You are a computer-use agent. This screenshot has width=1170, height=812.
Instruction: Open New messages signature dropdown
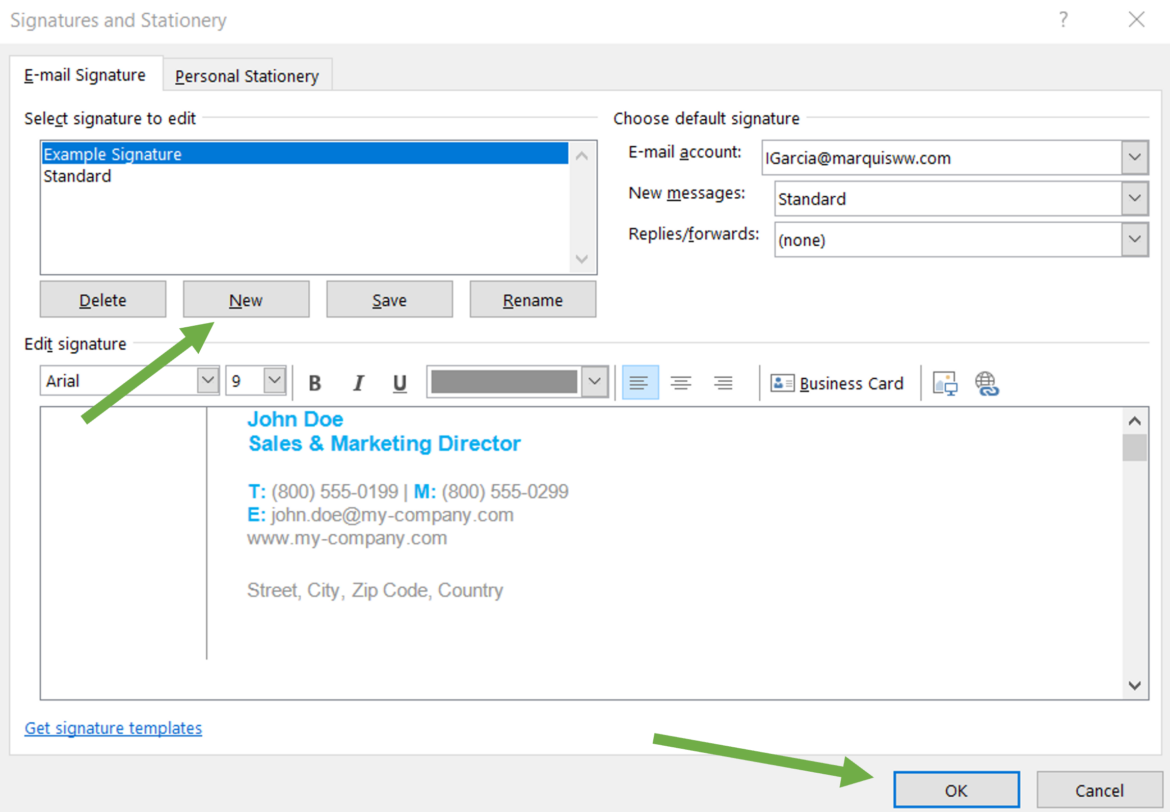tap(1134, 199)
